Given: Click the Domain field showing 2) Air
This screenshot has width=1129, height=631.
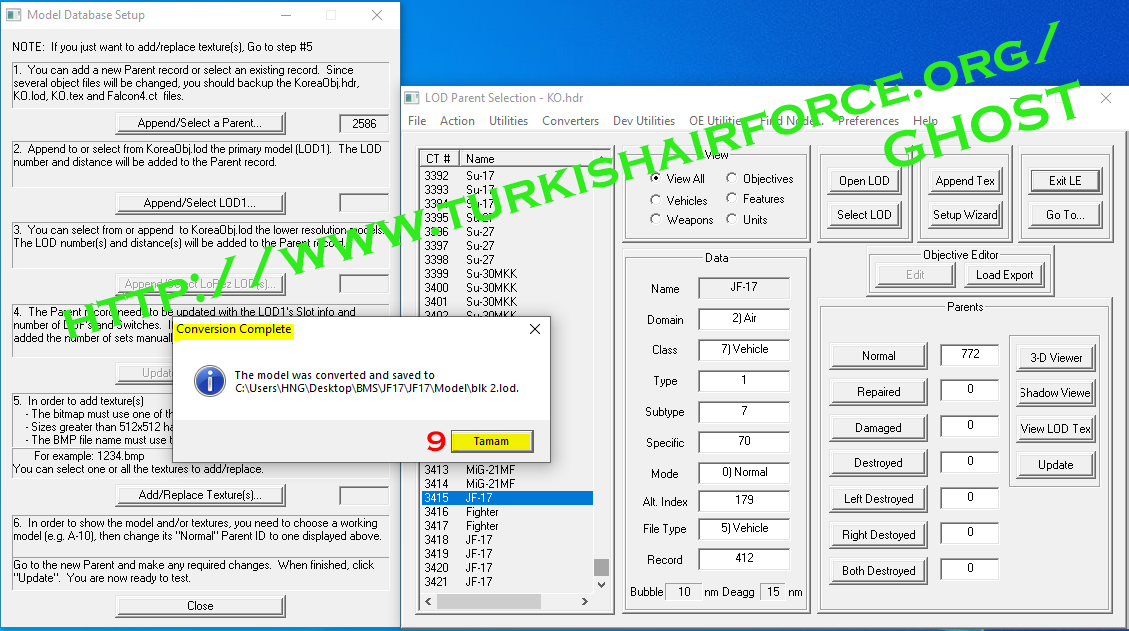Looking at the screenshot, I should point(744,318).
